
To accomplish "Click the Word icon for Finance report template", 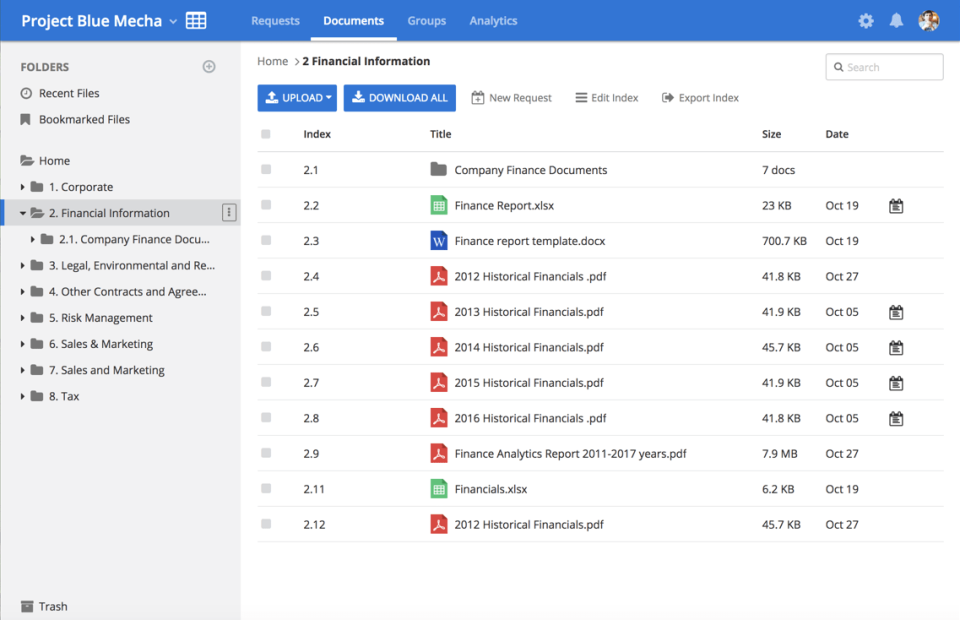I will (438, 241).
